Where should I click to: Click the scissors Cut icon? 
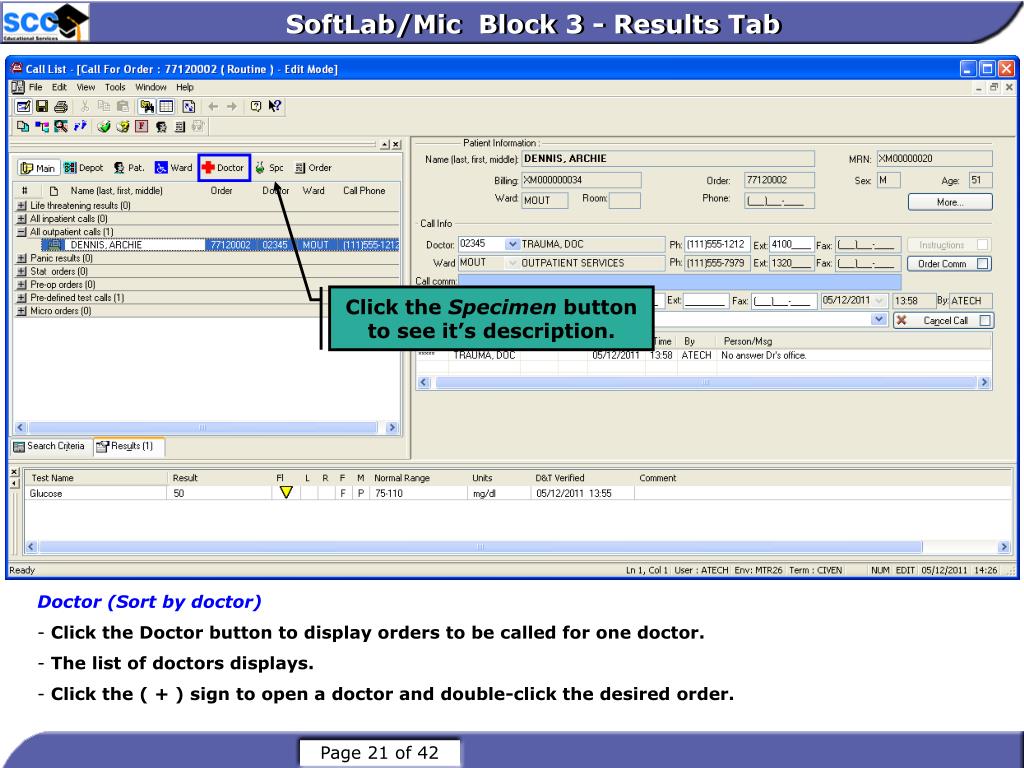[84, 106]
